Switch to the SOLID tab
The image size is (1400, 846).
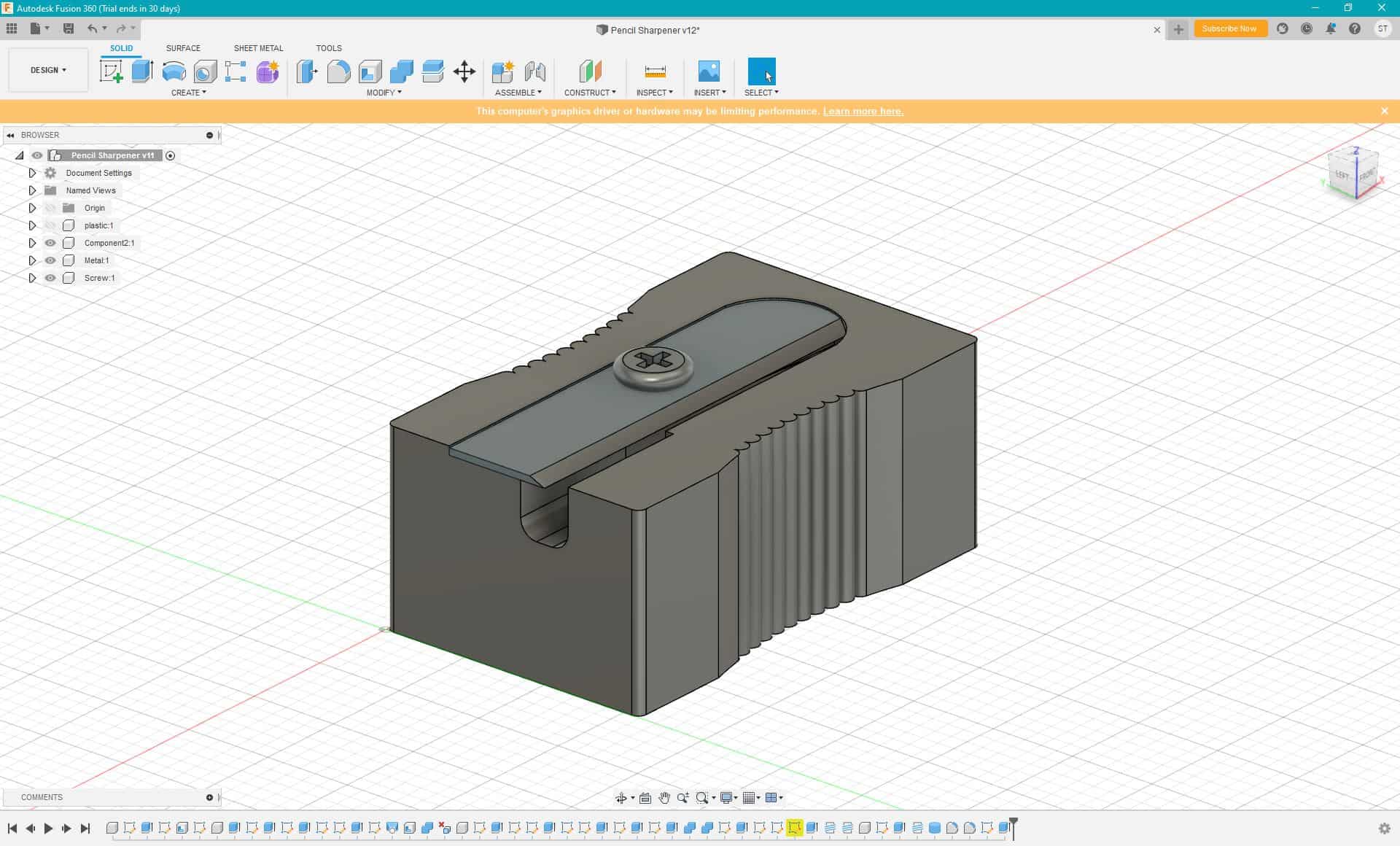[x=121, y=48]
